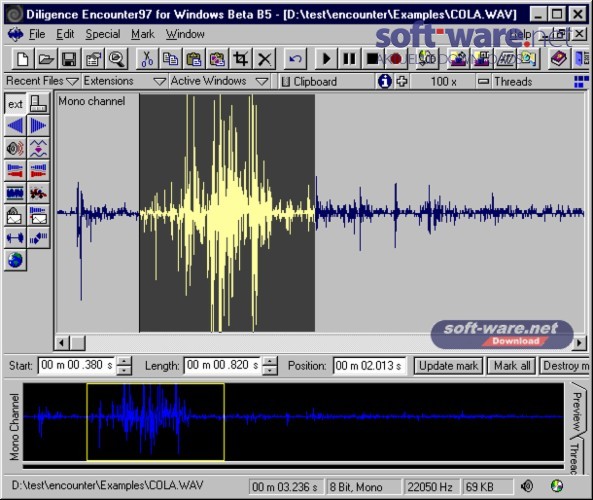The width and height of the screenshot is (593, 500).
Task: Cut the selection with the scissors icon
Action: (147, 59)
